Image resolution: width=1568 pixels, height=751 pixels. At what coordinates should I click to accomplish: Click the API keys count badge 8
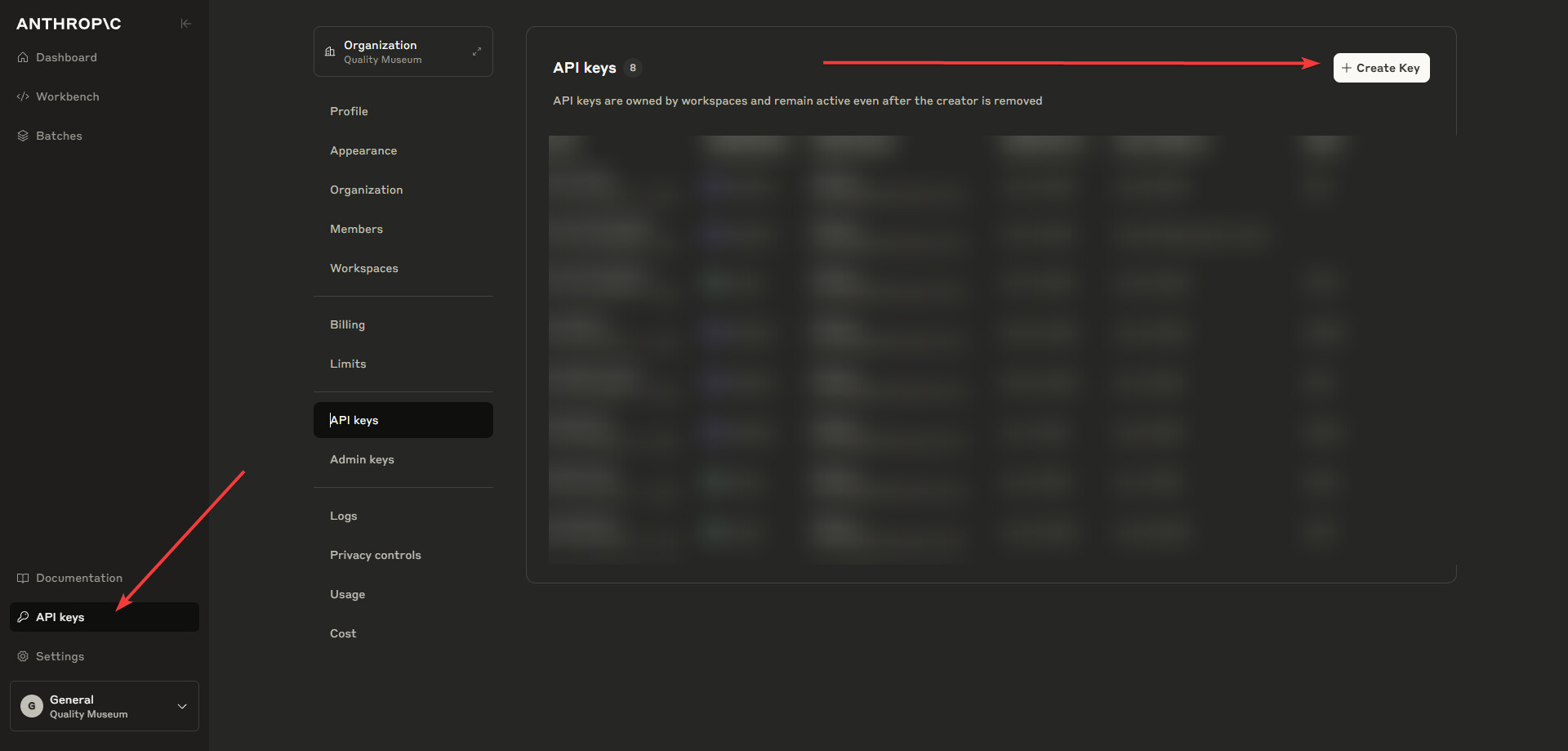pyautogui.click(x=633, y=68)
